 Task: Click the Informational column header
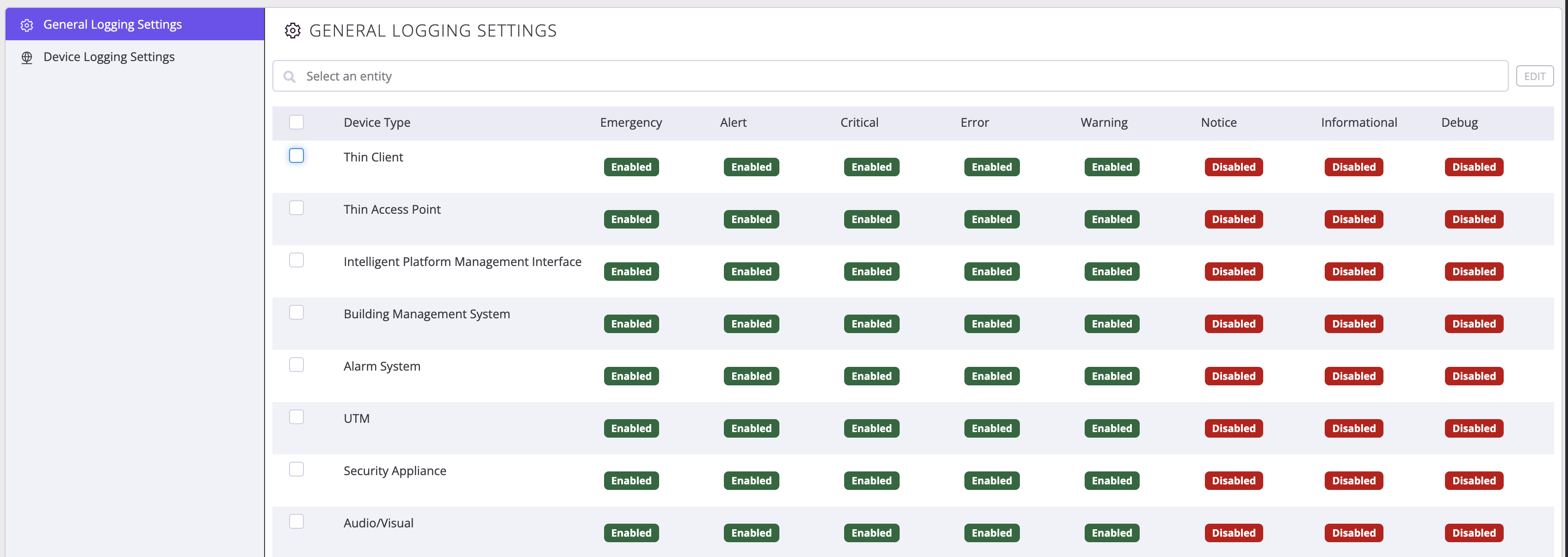tap(1358, 122)
